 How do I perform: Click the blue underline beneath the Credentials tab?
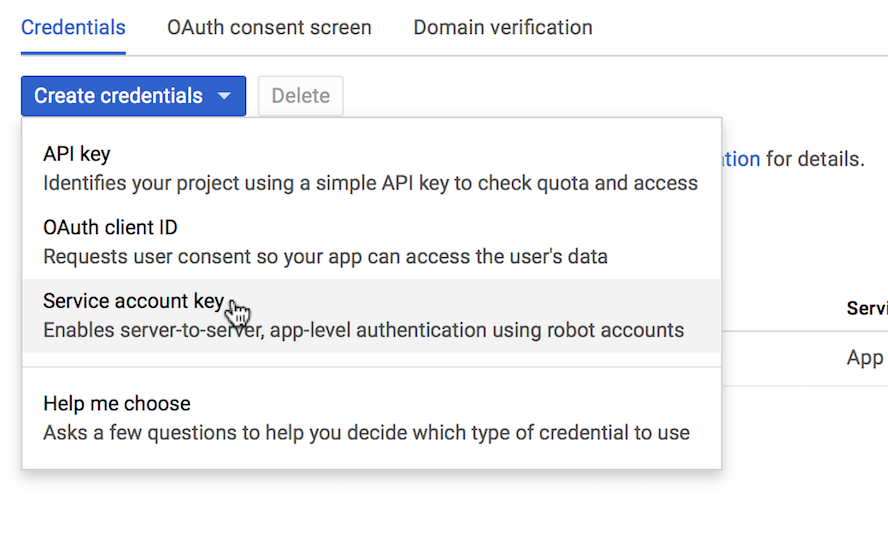pyautogui.click(x=73, y=53)
